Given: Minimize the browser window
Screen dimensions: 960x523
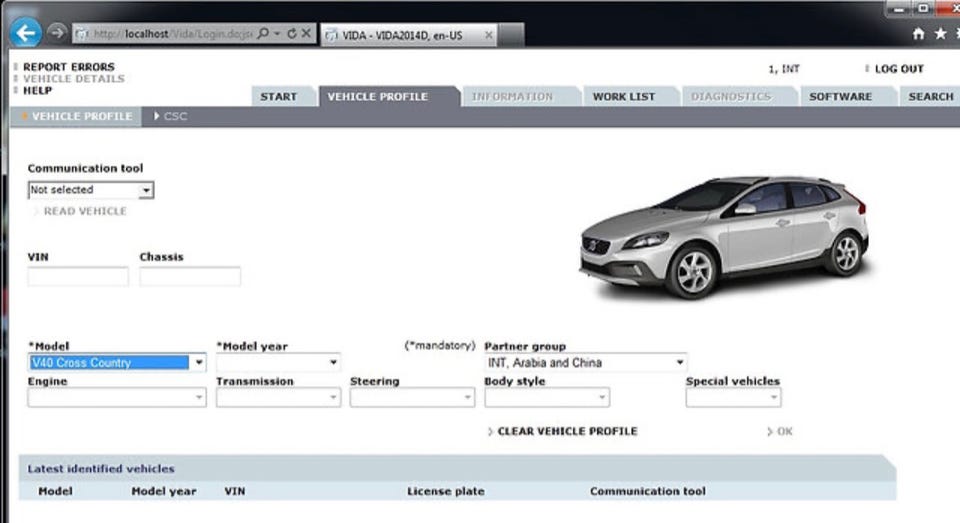Looking at the screenshot, I should 899,9.
